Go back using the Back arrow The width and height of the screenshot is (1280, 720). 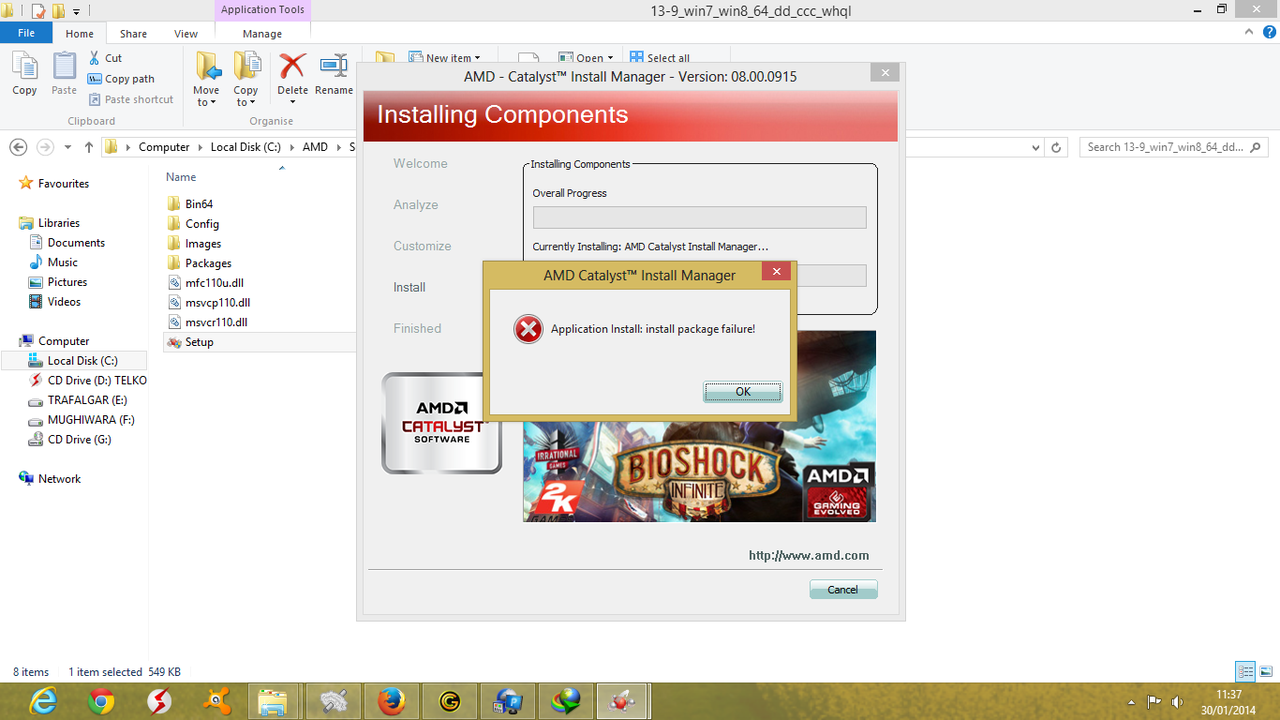(18, 147)
